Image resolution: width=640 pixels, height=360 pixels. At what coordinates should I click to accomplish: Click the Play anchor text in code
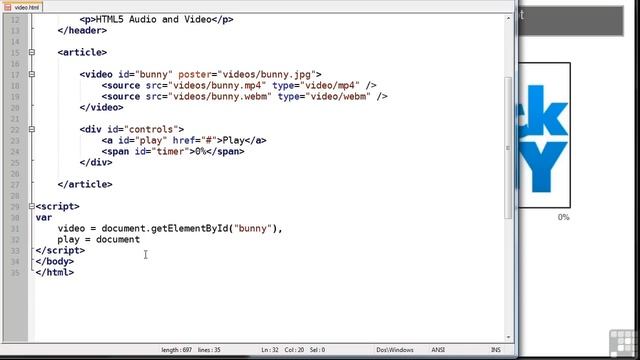coord(233,140)
